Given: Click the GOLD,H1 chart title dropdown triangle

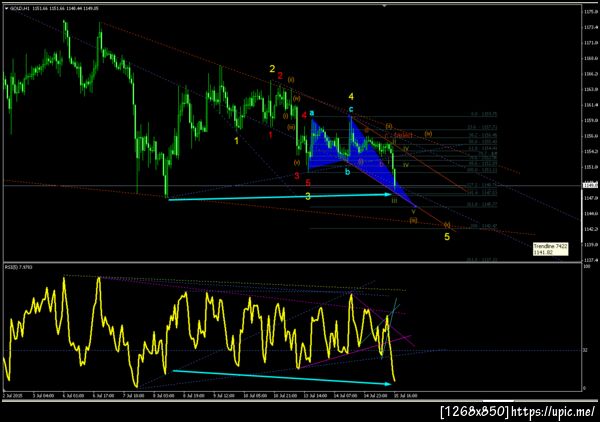Looking at the screenshot, I should (x=7, y=8).
